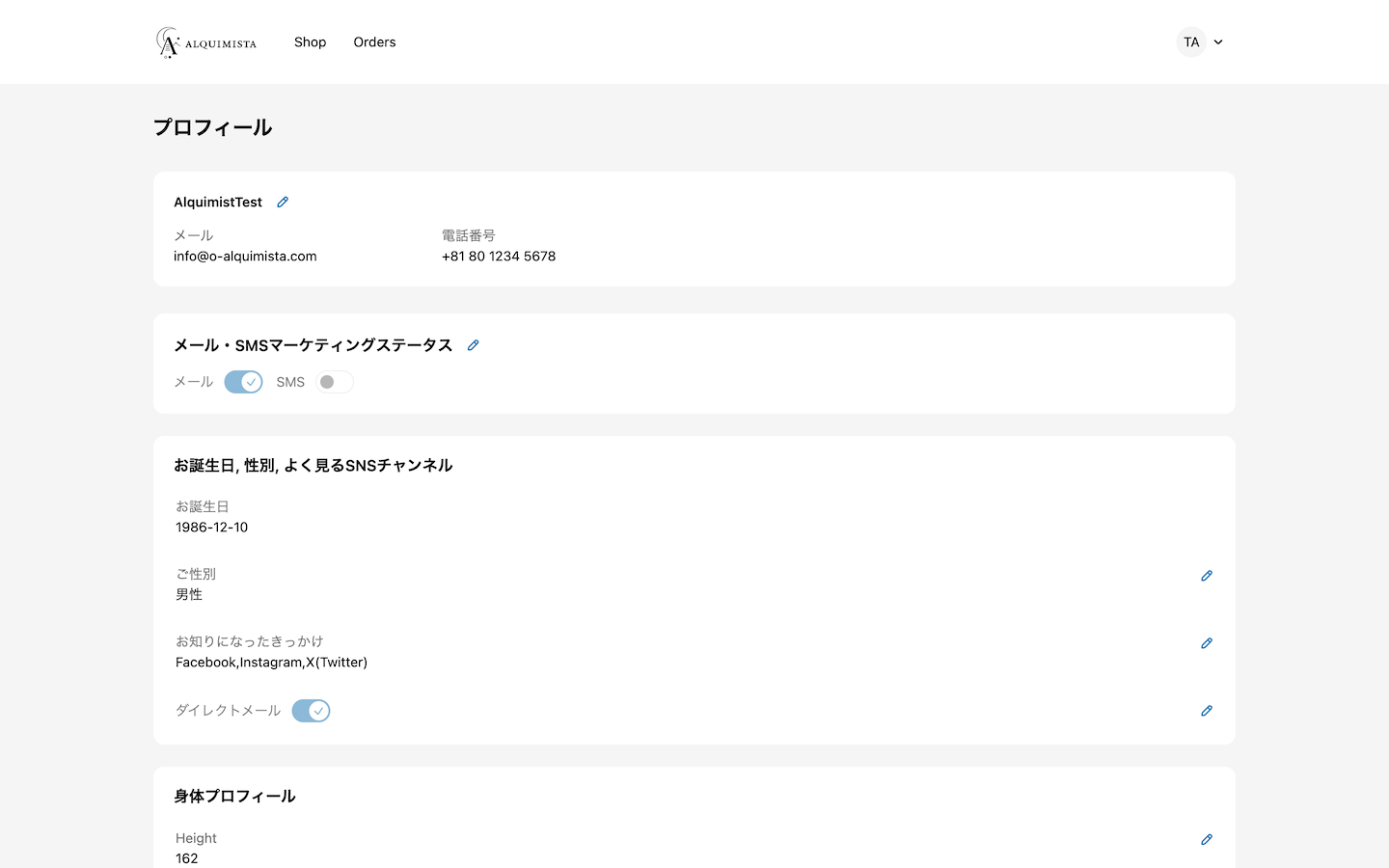Toggle the direct mail switch
This screenshot has height=868, width=1389.
coord(311,711)
